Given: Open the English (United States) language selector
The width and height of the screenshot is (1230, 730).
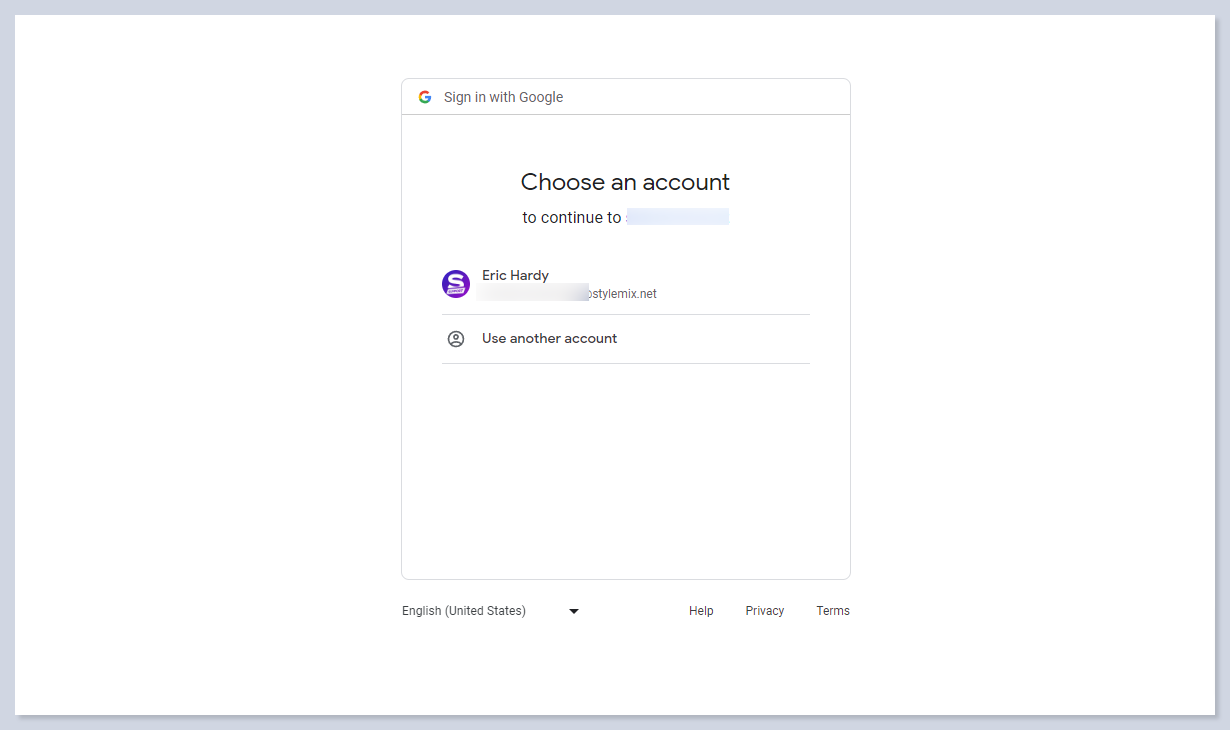Looking at the screenshot, I should coord(464,611).
